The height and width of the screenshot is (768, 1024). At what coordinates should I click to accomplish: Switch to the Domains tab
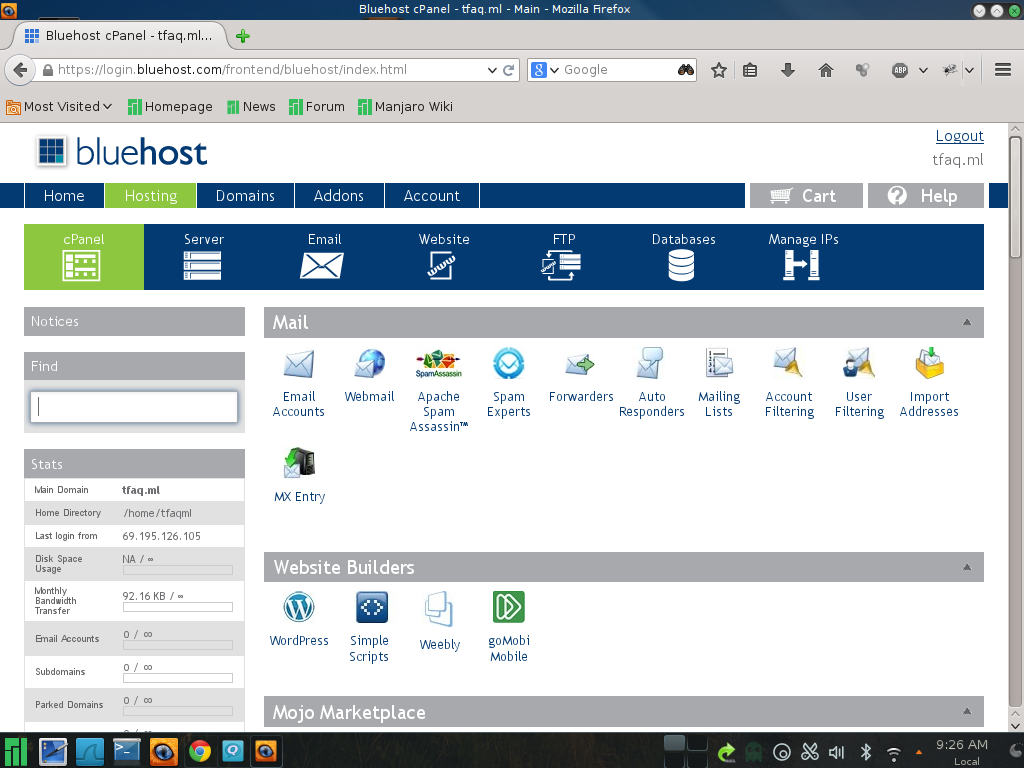coord(245,196)
